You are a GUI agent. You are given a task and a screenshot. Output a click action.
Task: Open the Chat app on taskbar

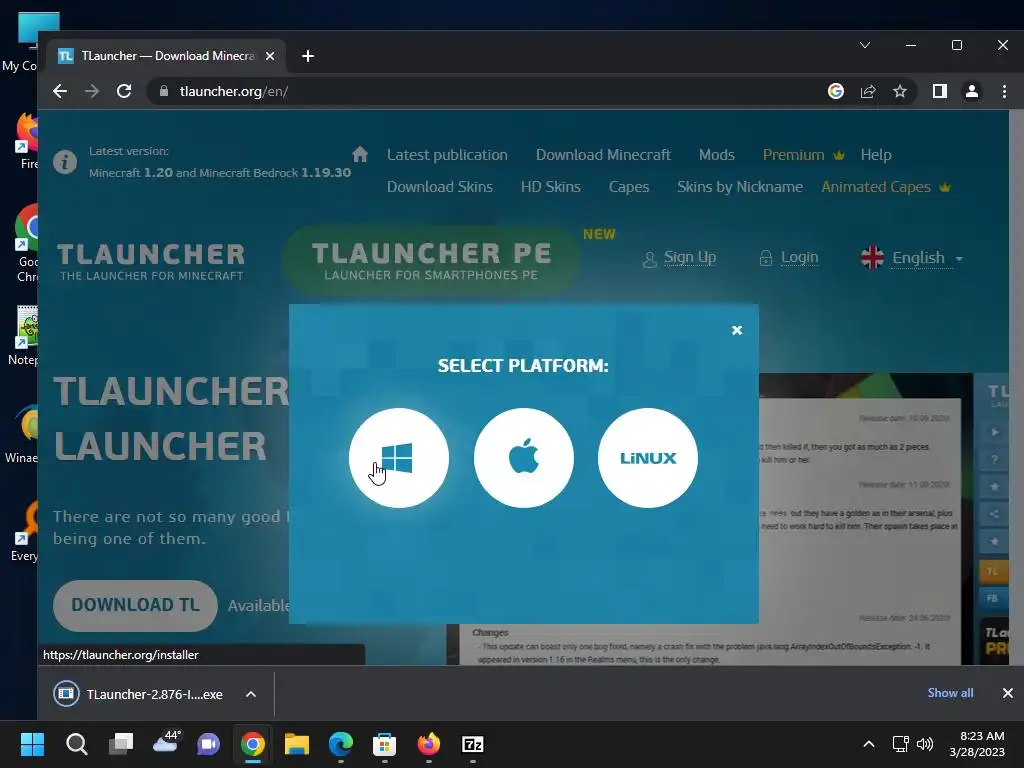pyautogui.click(x=209, y=744)
